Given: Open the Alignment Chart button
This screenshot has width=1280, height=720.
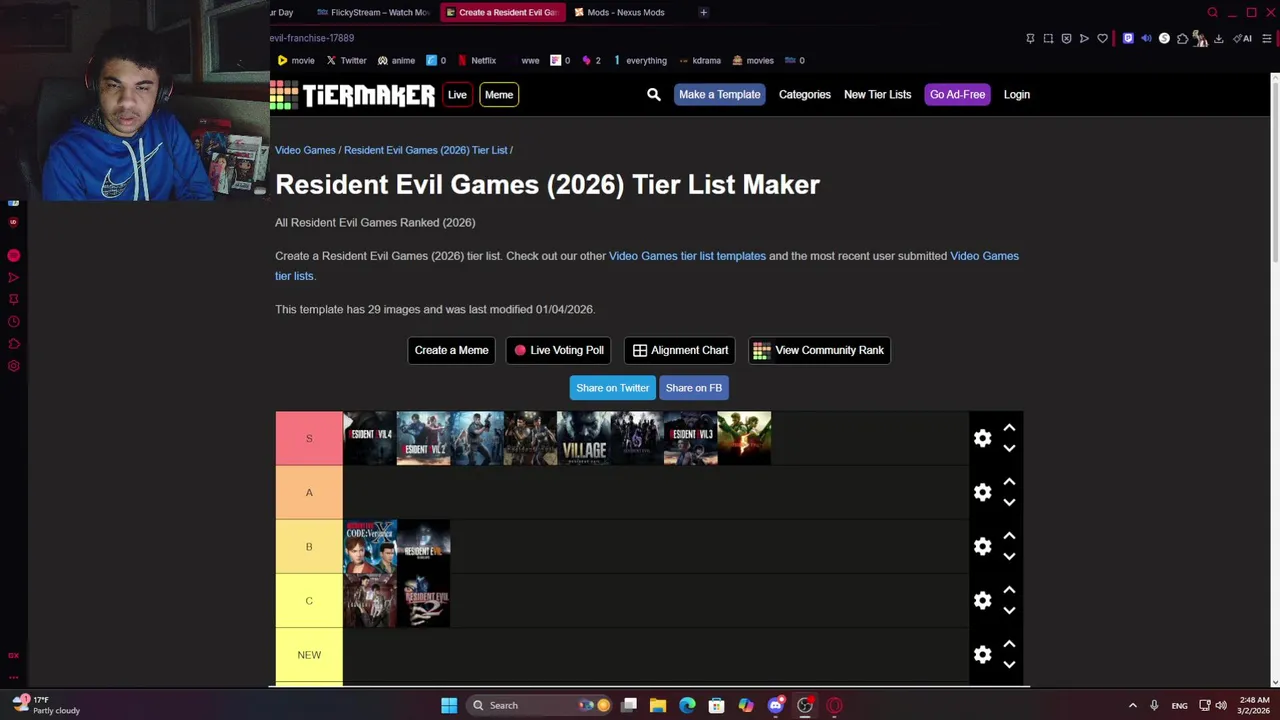Looking at the screenshot, I should (x=680, y=350).
